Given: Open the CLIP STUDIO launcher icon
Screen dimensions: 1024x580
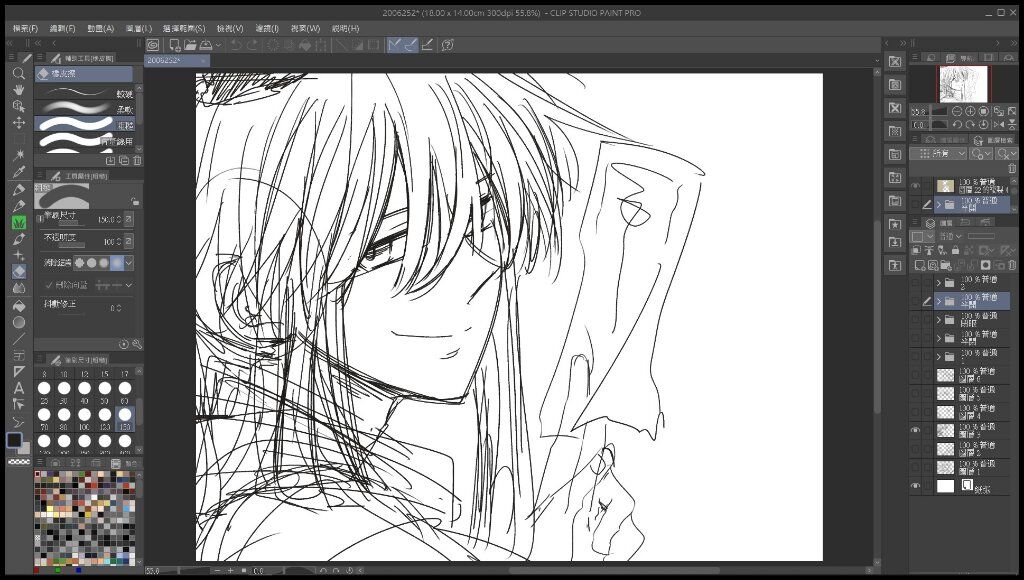Looking at the screenshot, I should point(153,45).
